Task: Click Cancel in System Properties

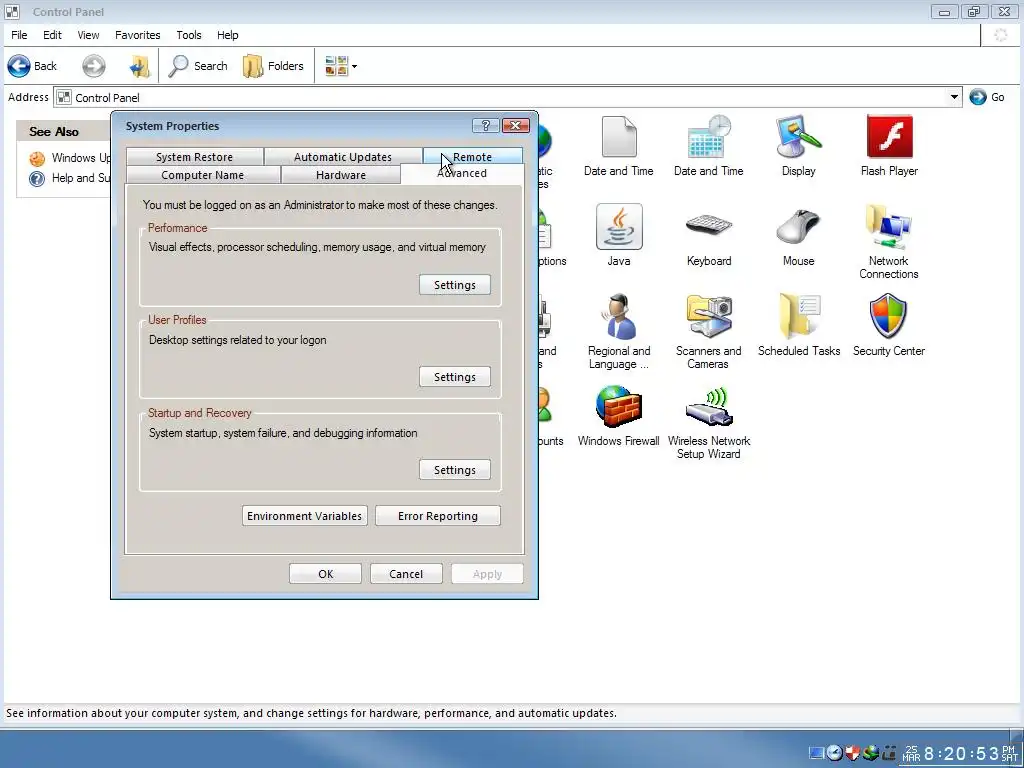Action: pyautogui.click(x=406, y=574)
